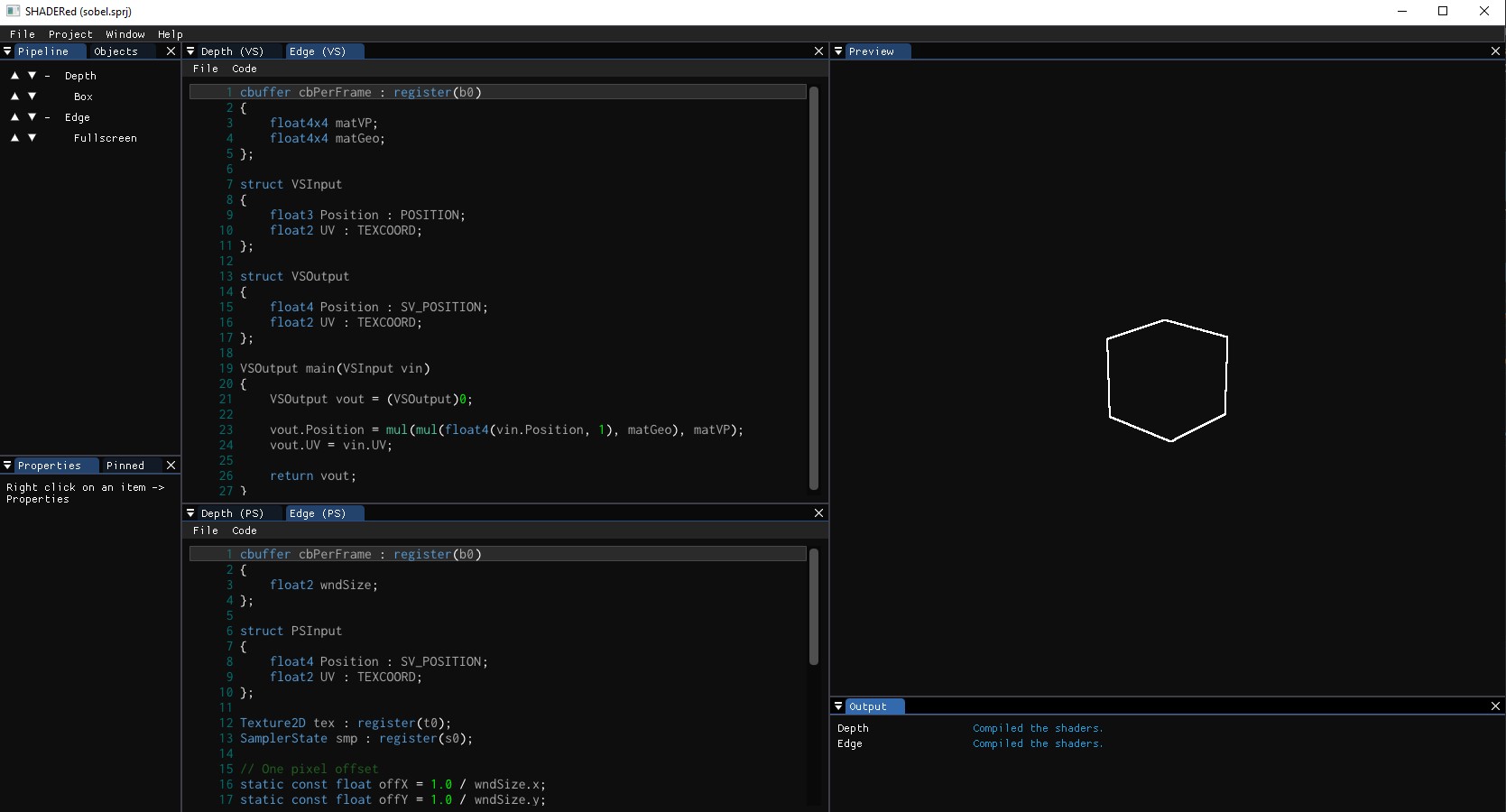Close the Preview panel
This screenshot has height=812, width=1506.
pyautogui.click(x=1495, y=51)
